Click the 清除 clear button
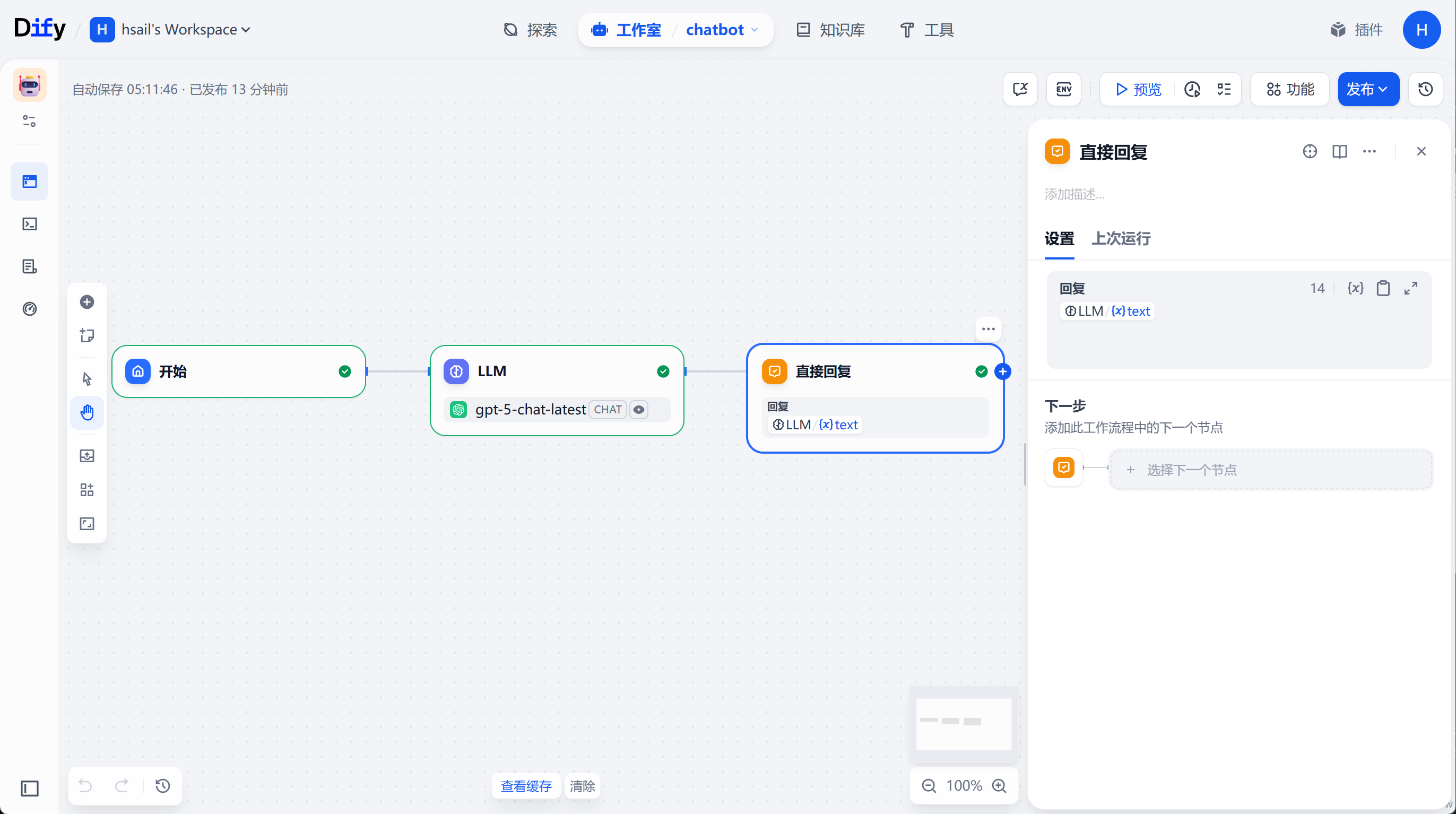Screen dimensions: 1456x814 point(582,786)
